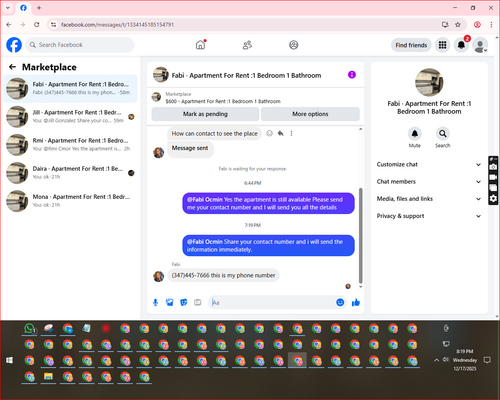Viewport: 500px width, 400px height.
Task: Click the Find friends button
Action: pyautogui.click(x=411, y=45)
